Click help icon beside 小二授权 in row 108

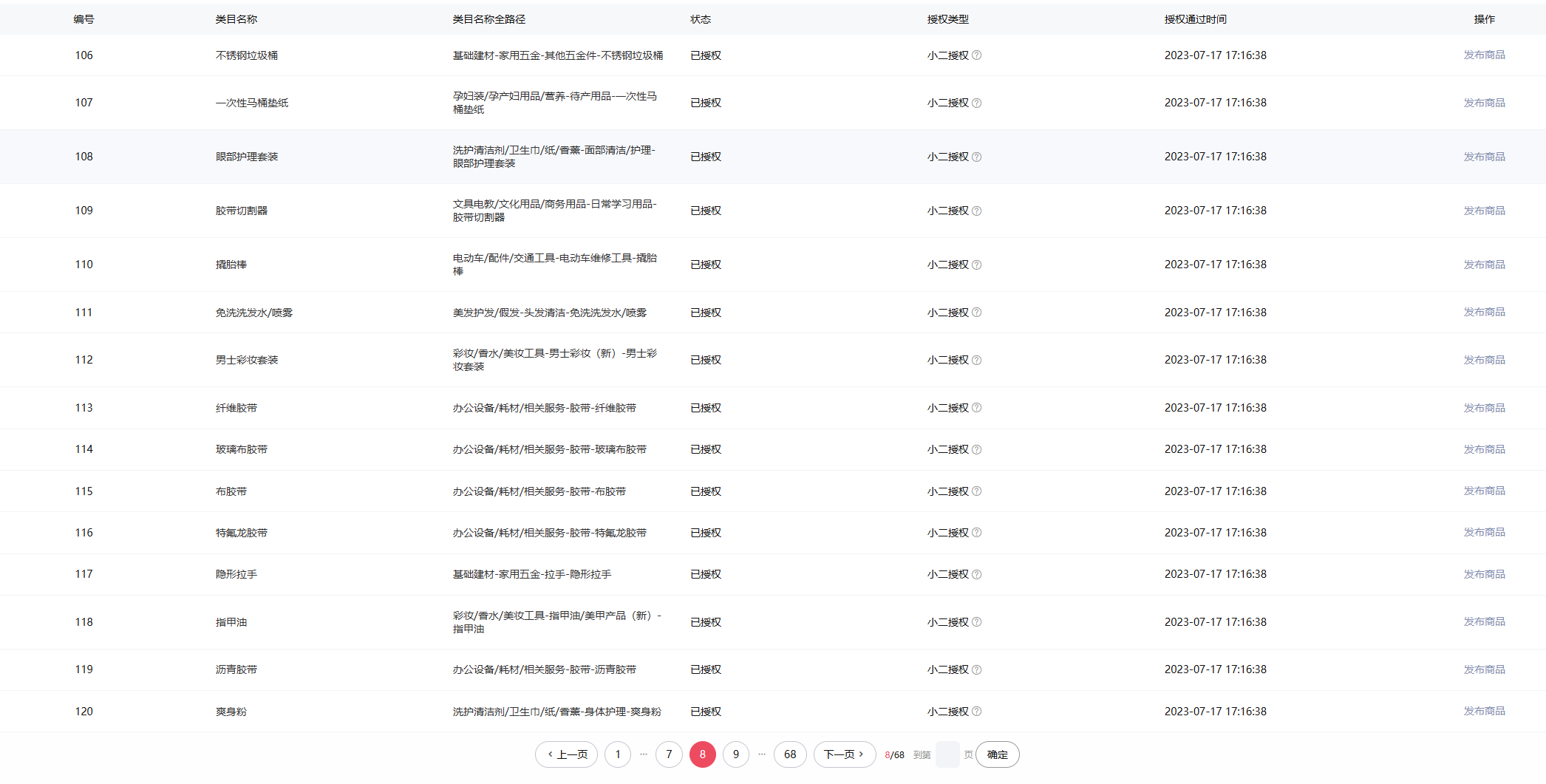click(976, 157)
